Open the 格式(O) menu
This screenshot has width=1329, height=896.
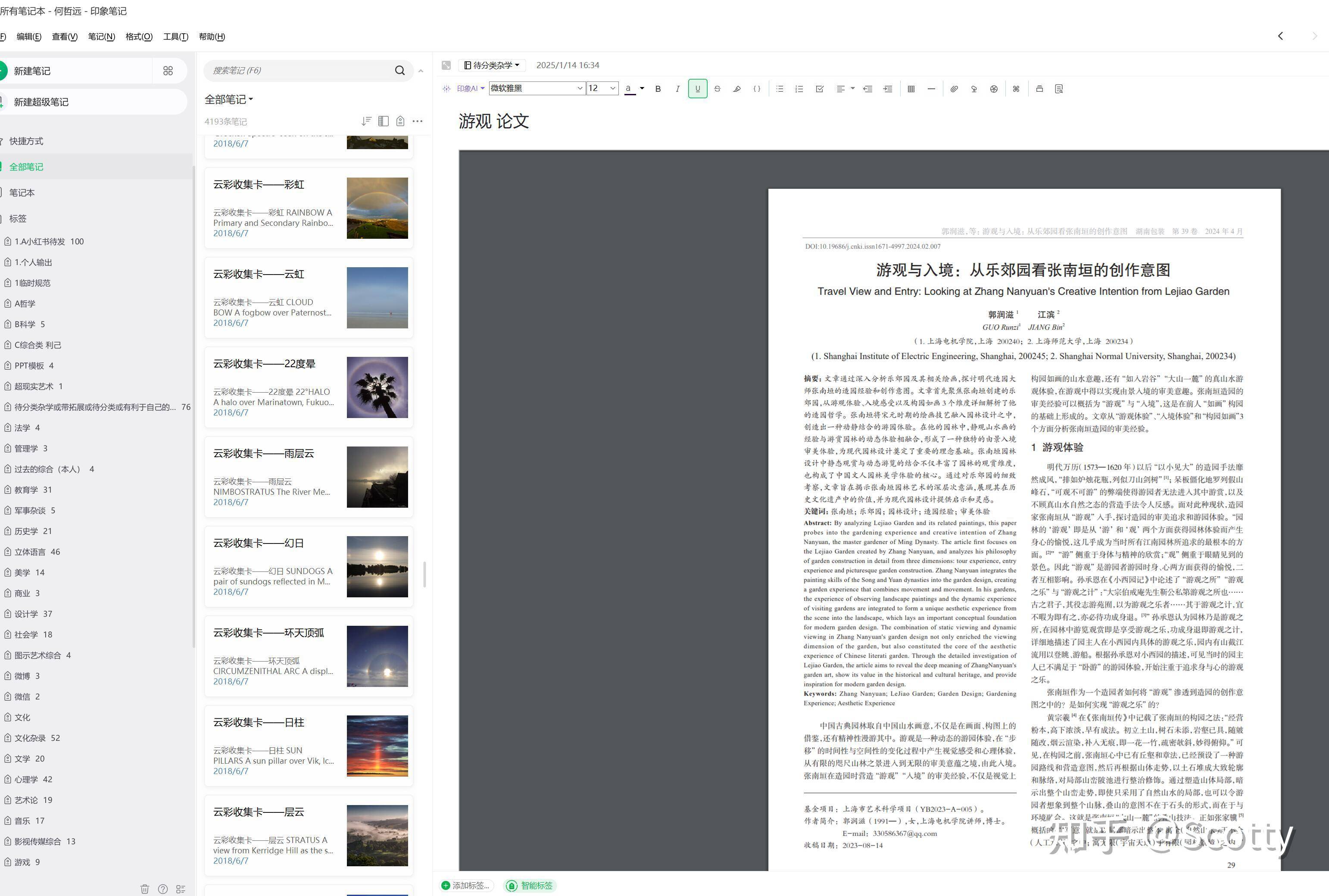(139, 37)
